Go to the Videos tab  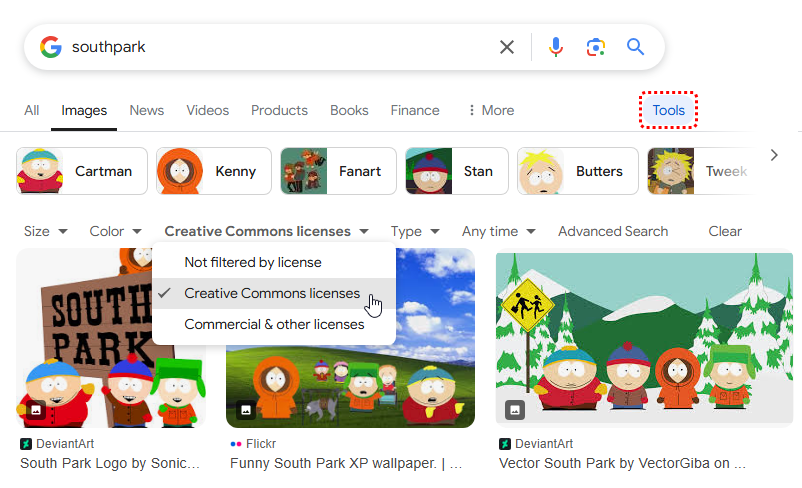coord(208,110)
